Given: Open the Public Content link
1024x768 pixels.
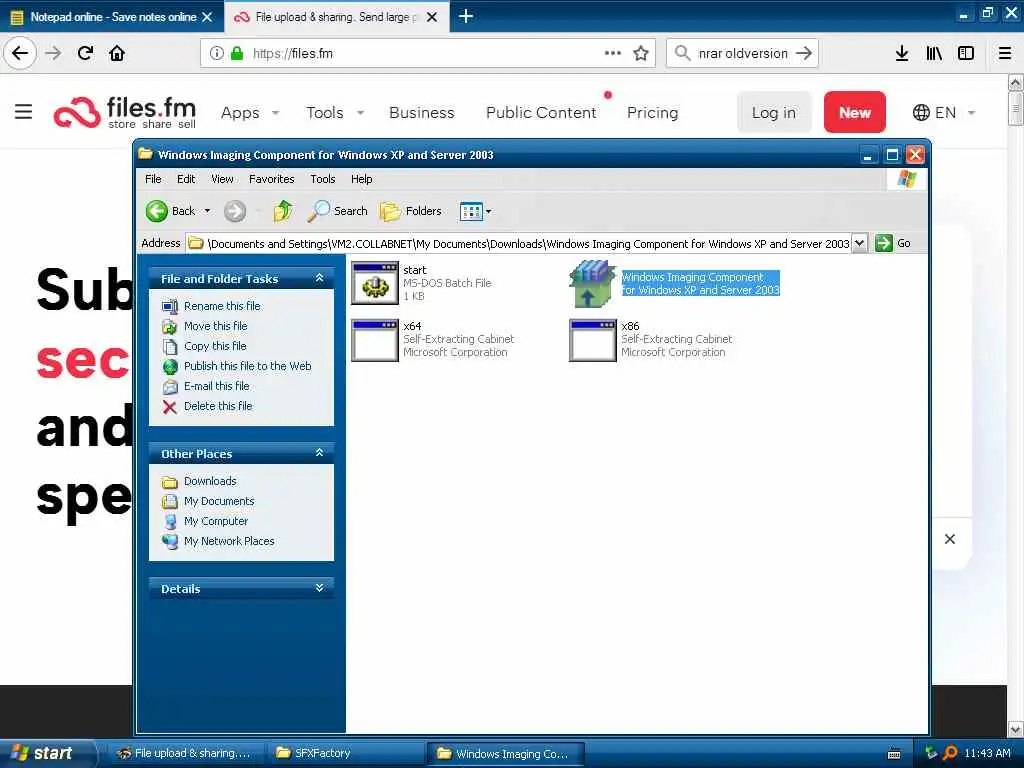Looking at the screenshot, I should click(541, 112).
